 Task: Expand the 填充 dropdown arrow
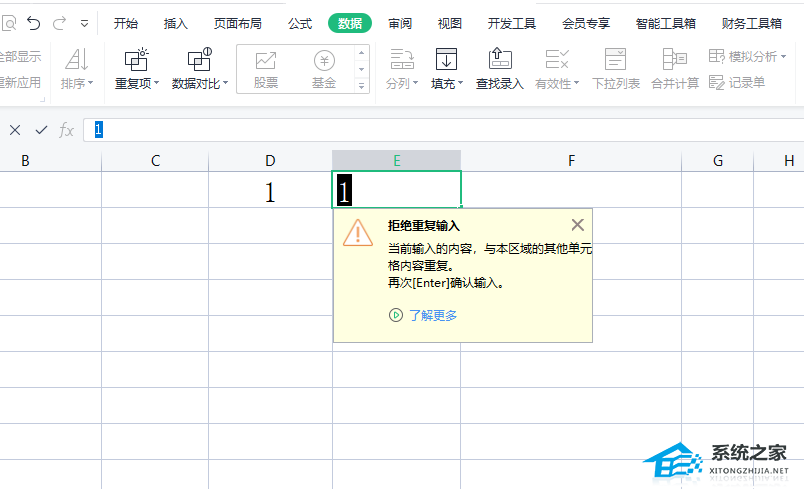coord(460,83)
